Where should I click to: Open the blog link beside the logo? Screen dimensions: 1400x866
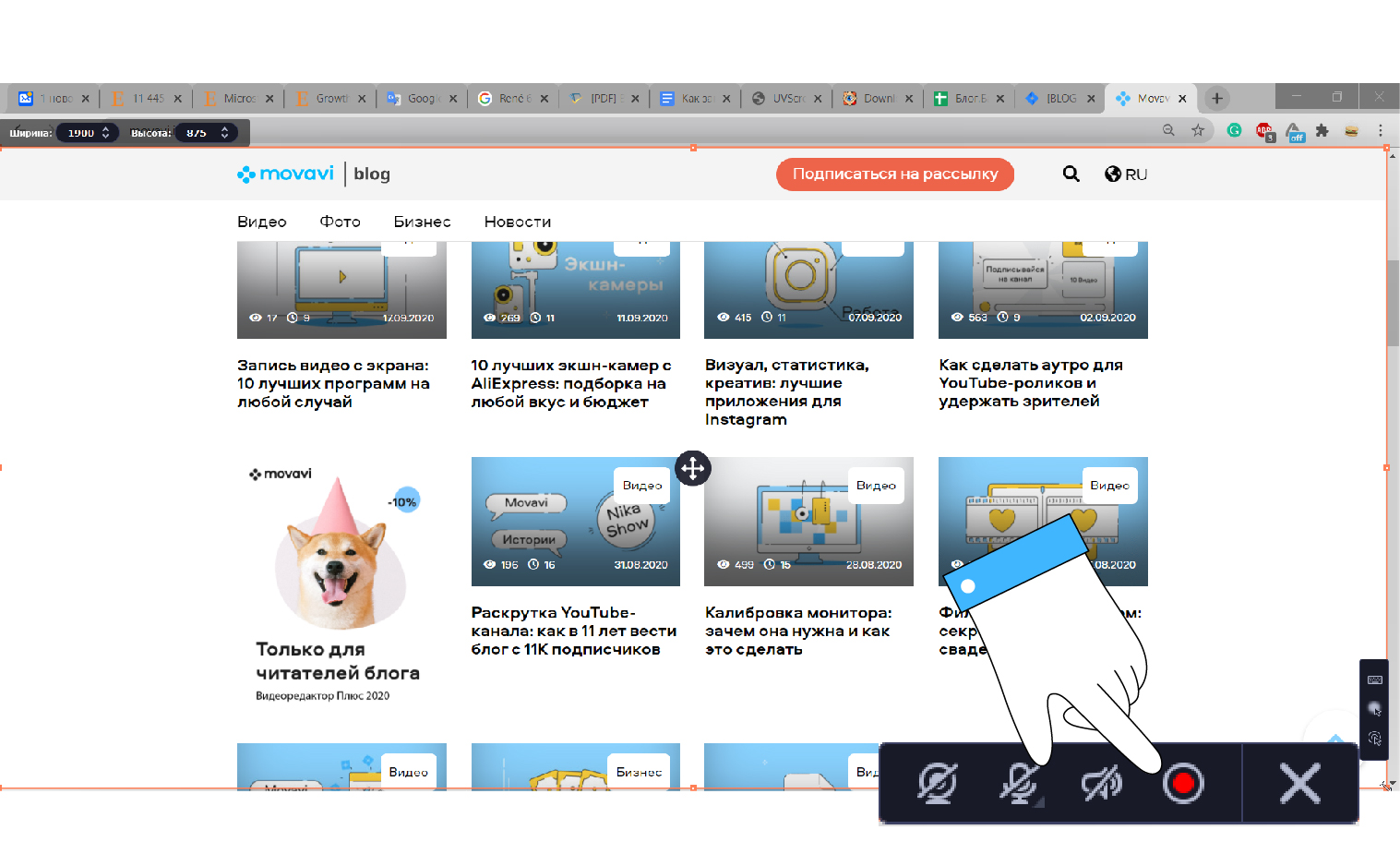click(372, 174)
